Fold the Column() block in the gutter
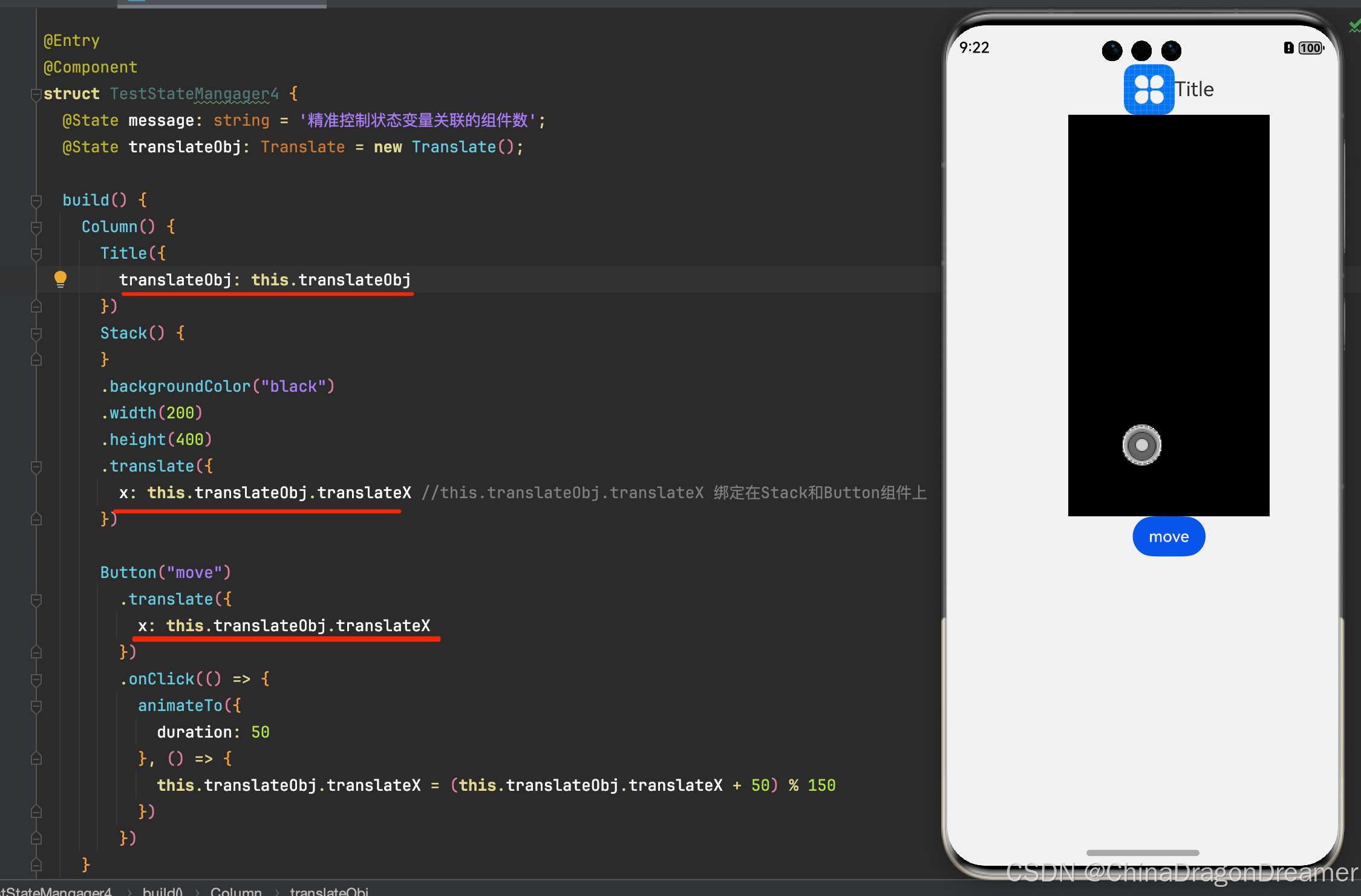 [x=36, y=227]
